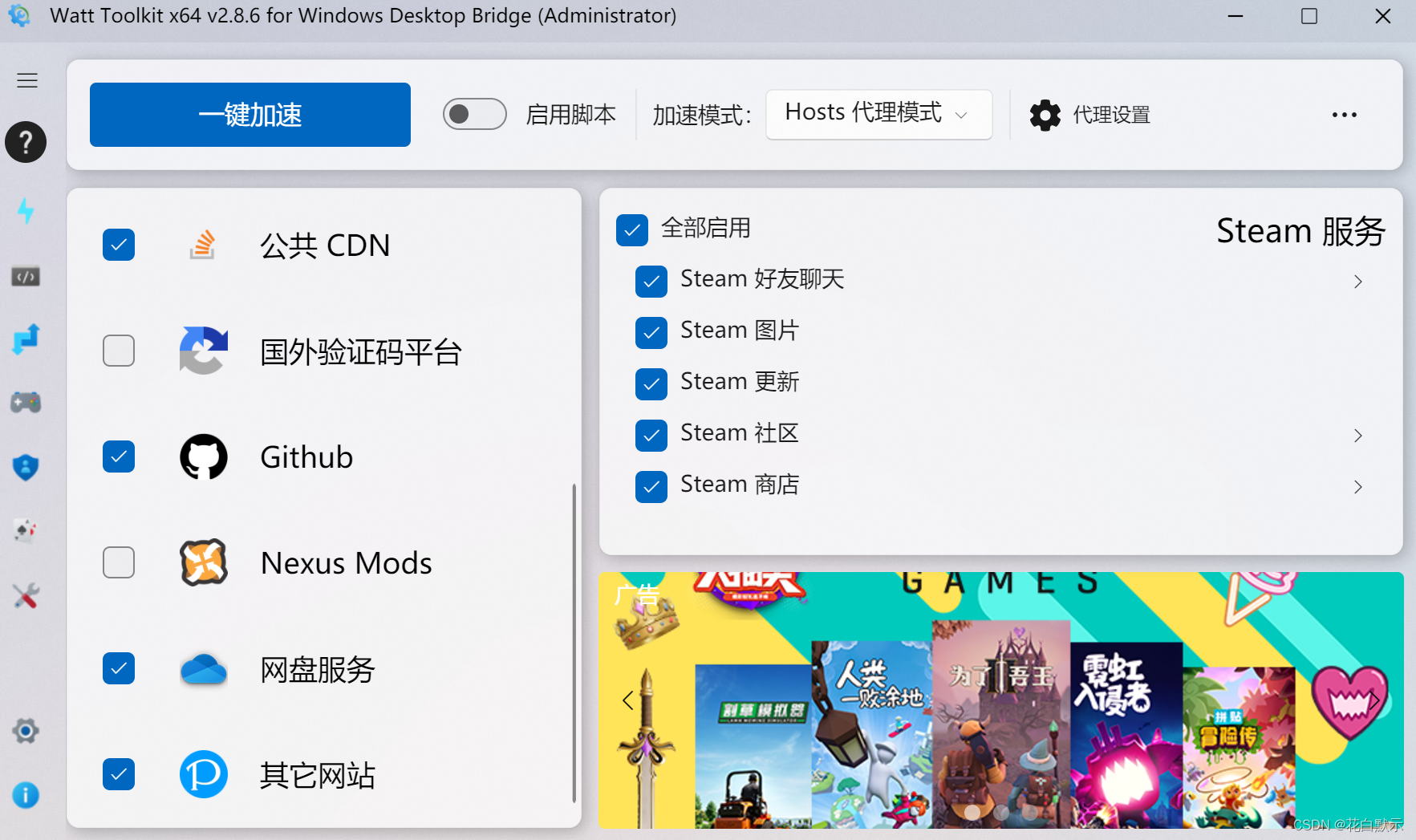Expand the Steam 社区 chevron
The width and height of the screenshot is (1416, 840).
pyautogui.click(x=1357, y=436)
